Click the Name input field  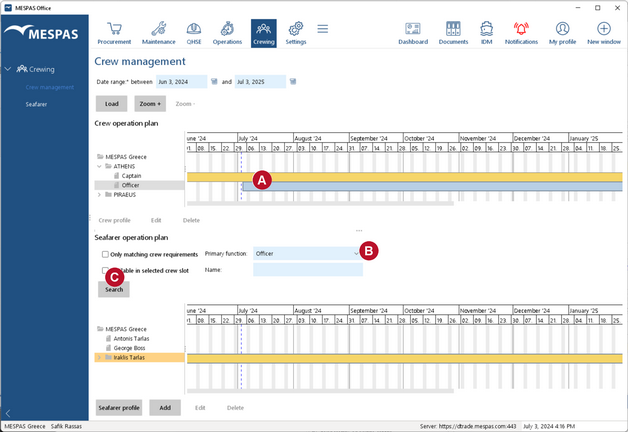point(308,270)
